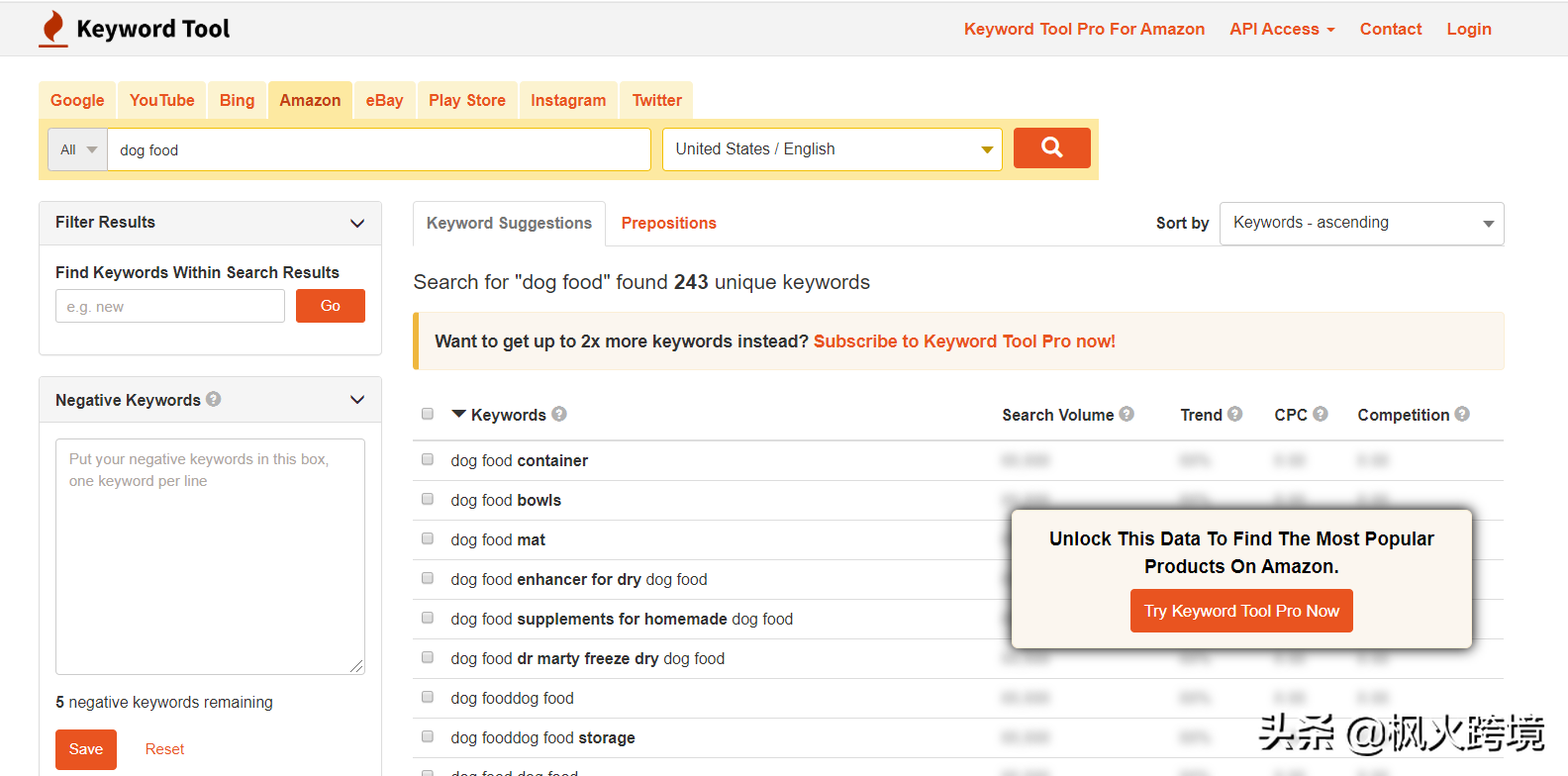Click the 'dog food container' keyword
The width and height of the screenshot is (1568, 776).
[x=520, y=460]
